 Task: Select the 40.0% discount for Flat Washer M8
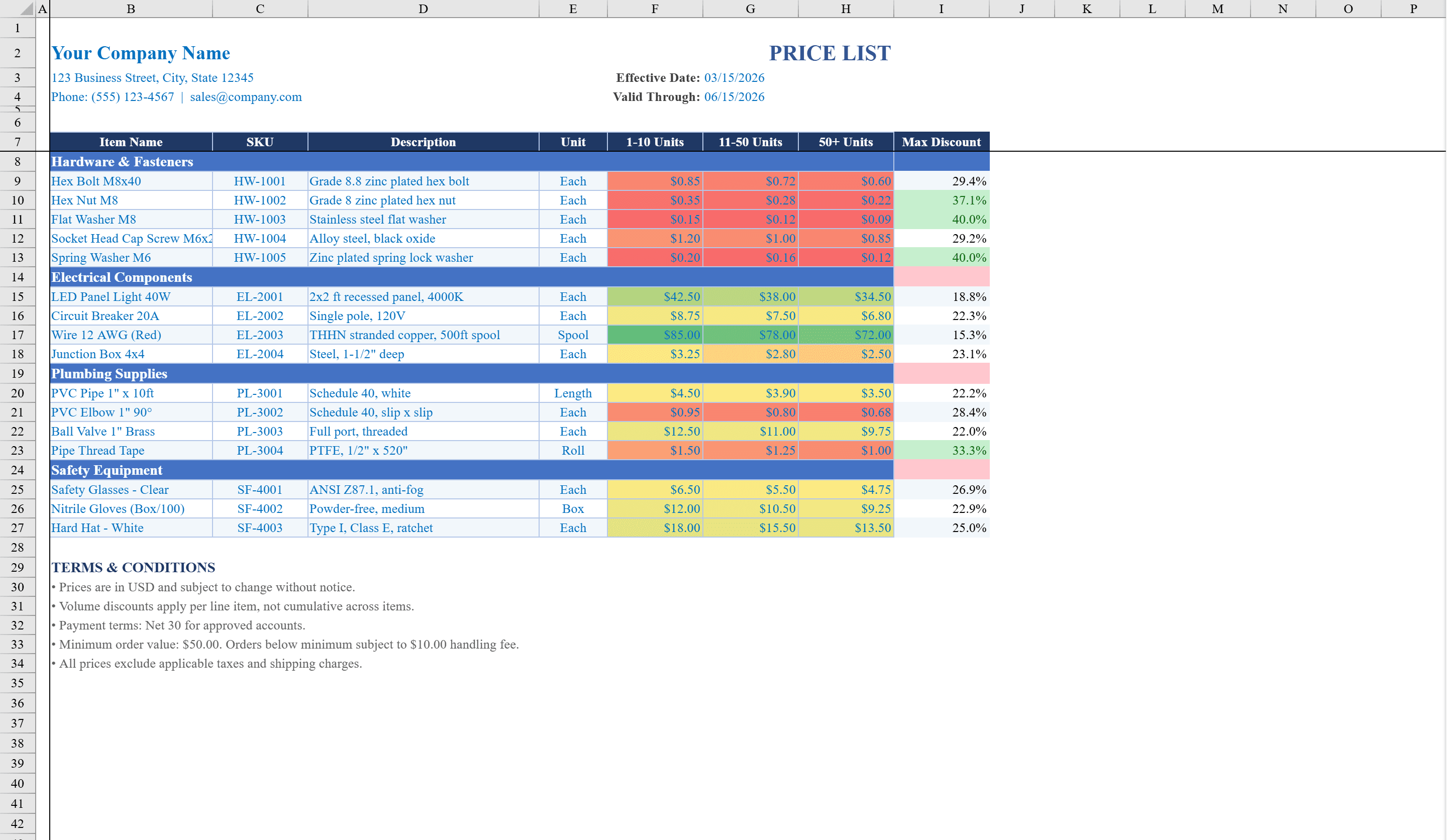(x=941, y=219)
